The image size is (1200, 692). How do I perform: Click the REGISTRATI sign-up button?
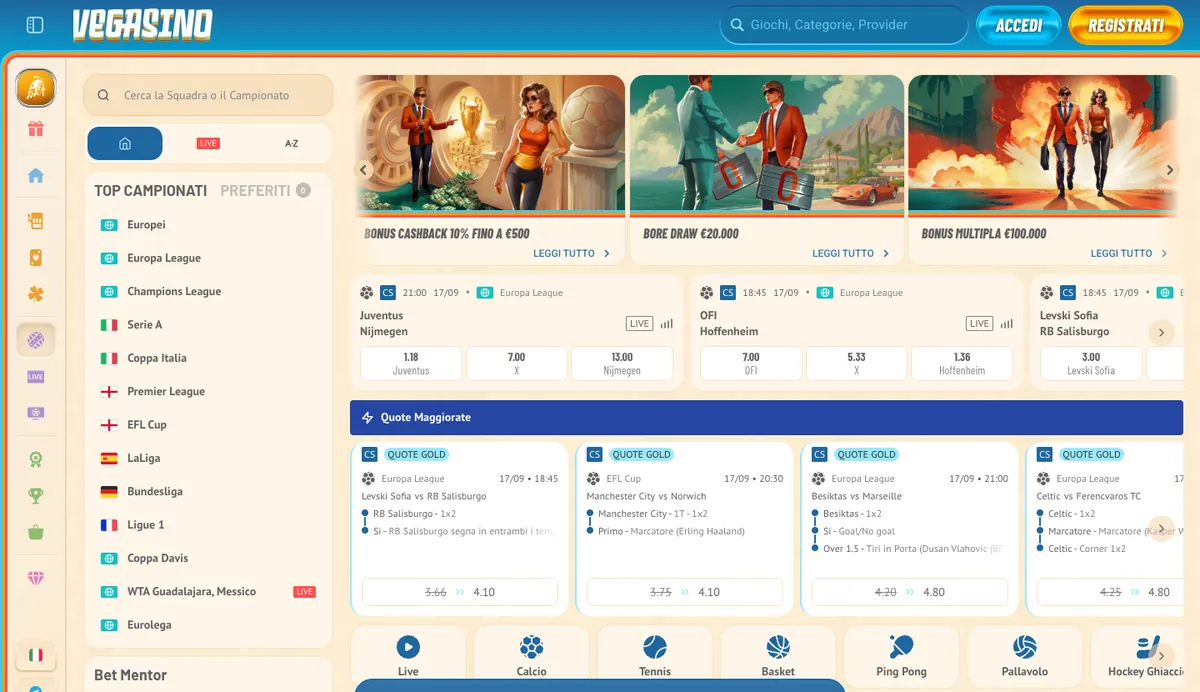(x=1126, y=26)
